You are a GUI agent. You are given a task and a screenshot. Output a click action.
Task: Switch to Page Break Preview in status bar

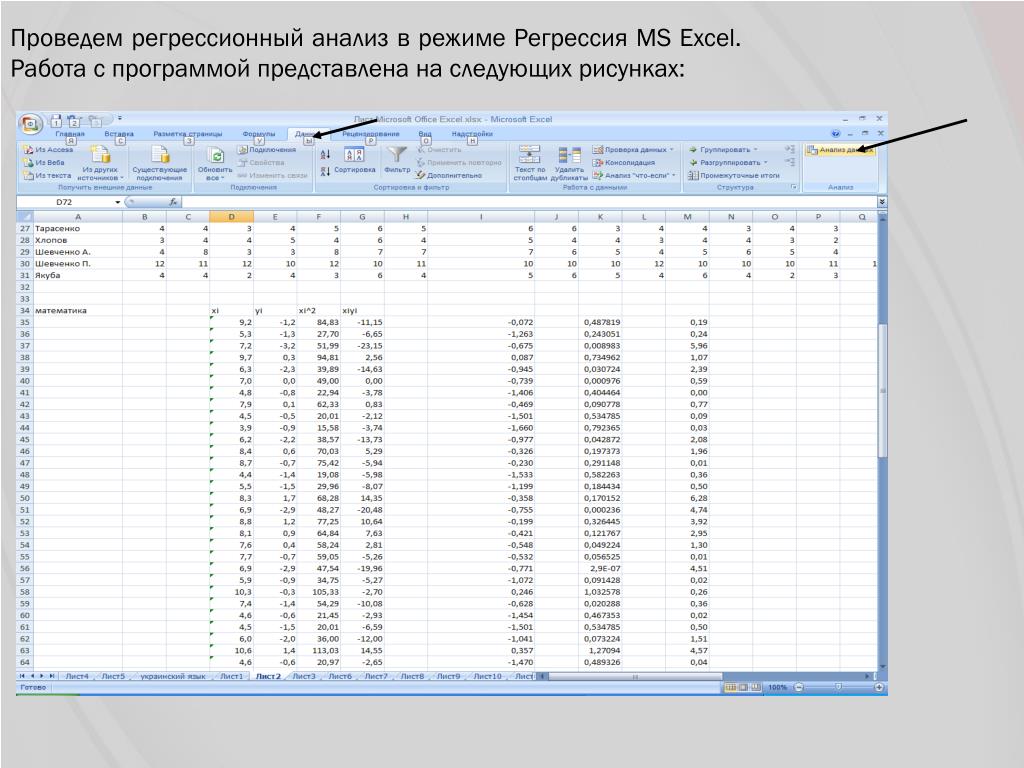(x=756, y=688)
